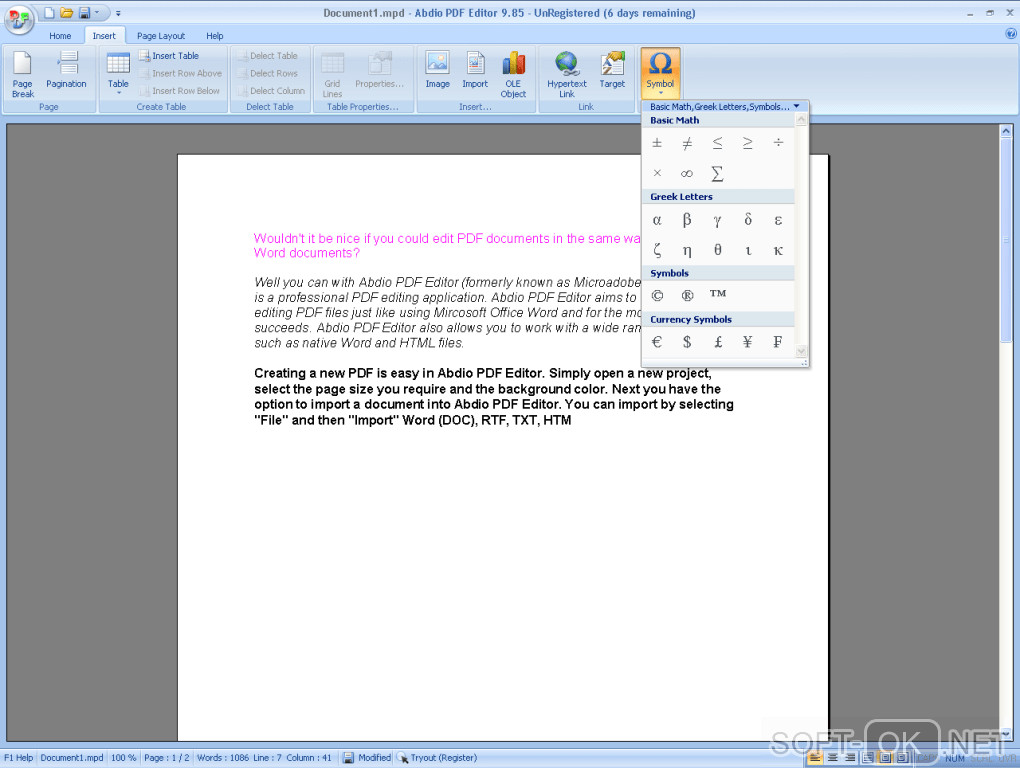Viewport: 1020px width, 768px height.
Task: Insert an OLE Object
Action: [x=513, y=74]
